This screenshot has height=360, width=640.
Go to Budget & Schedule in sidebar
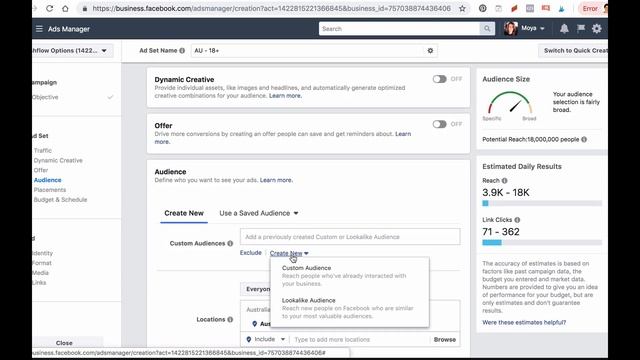60,200
